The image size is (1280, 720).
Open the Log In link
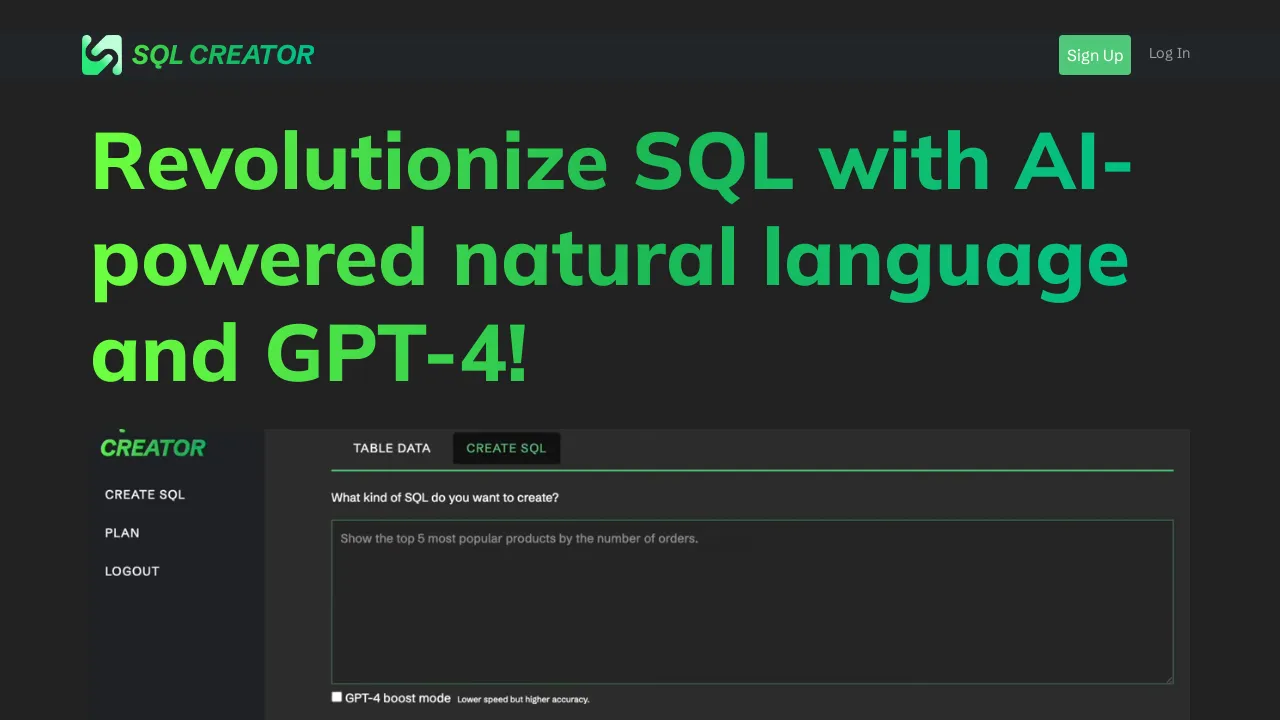1169,53
